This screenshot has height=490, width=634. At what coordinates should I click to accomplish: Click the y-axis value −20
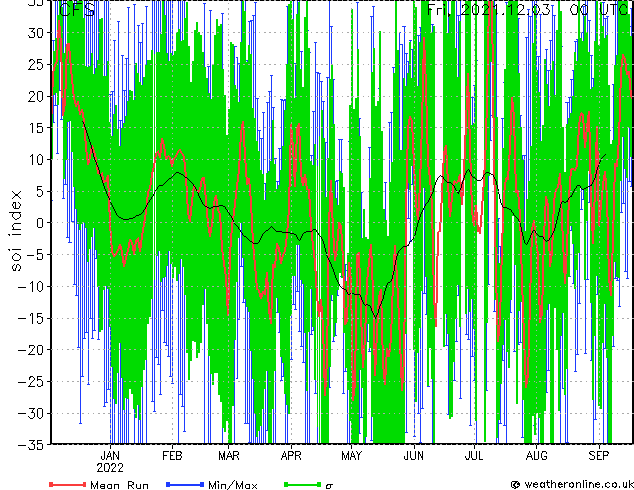(x=31, y=350)
